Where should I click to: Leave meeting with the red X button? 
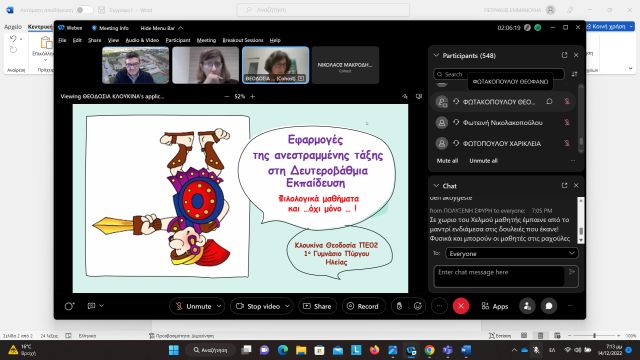click(461, 306)
